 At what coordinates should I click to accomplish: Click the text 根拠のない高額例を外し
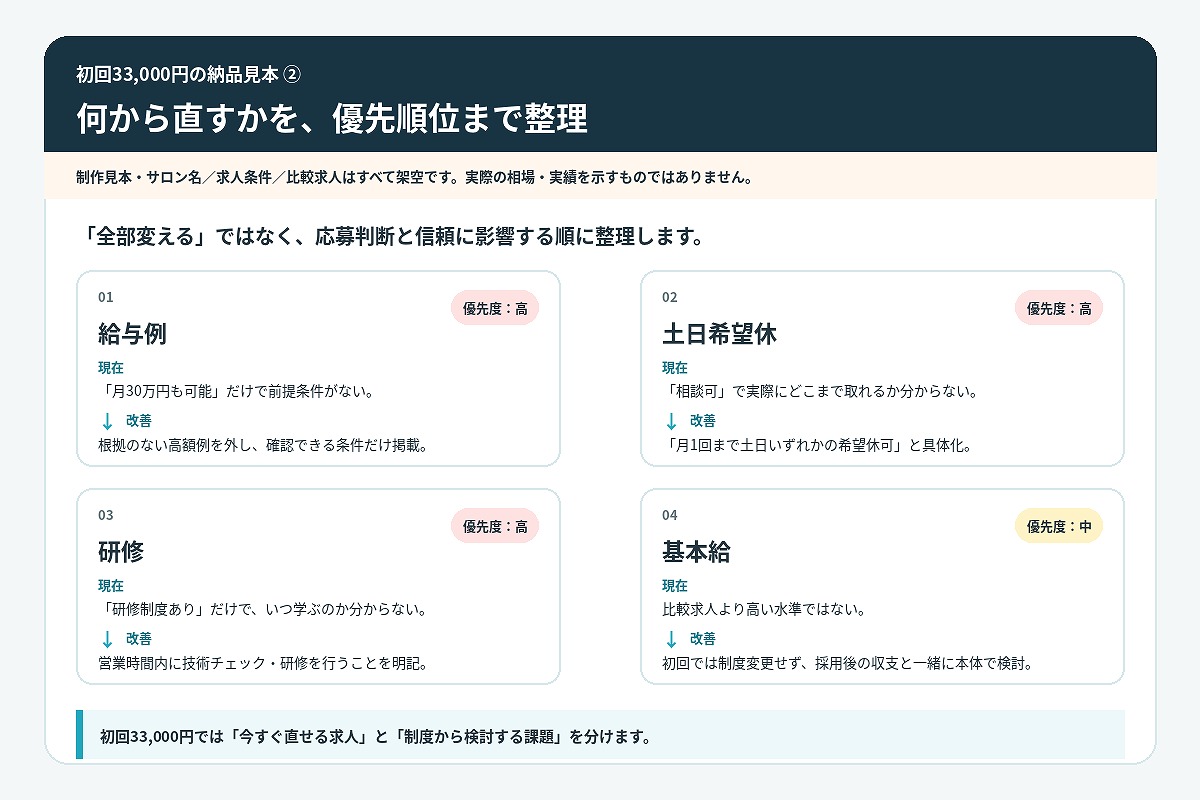coord(263,445)
